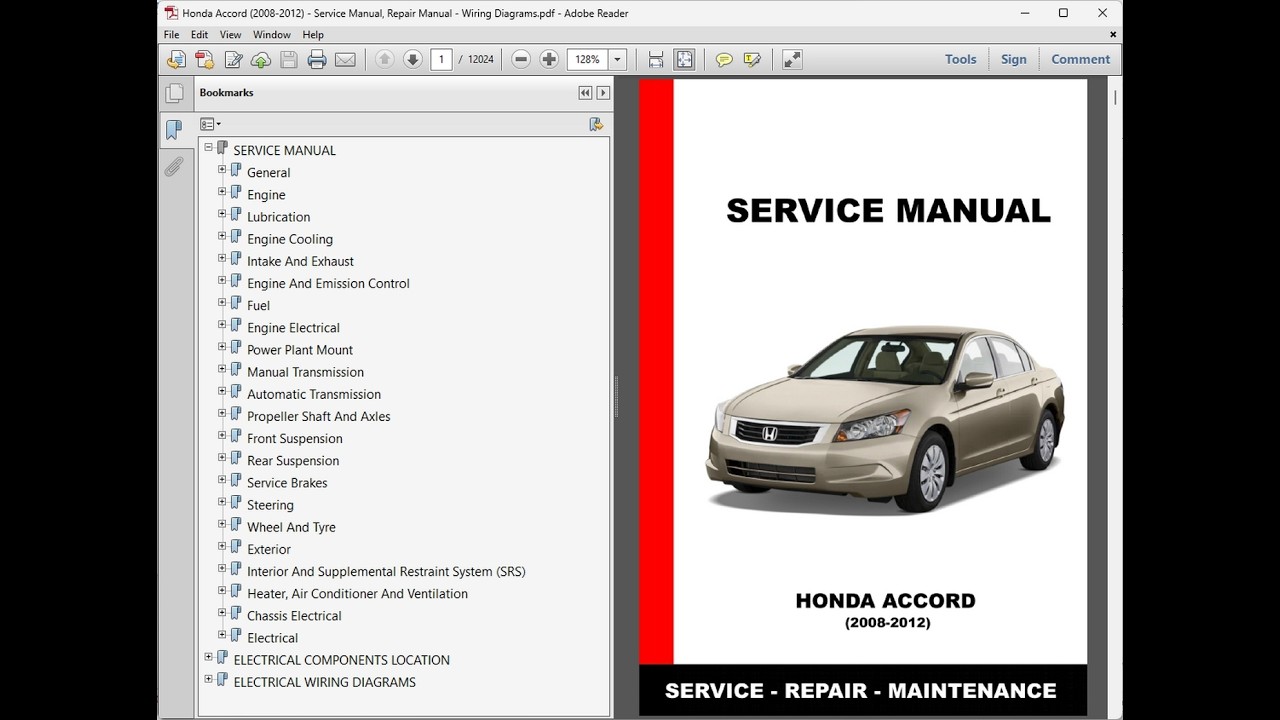
Task: Click the page number input field
Action: [441, 59]
